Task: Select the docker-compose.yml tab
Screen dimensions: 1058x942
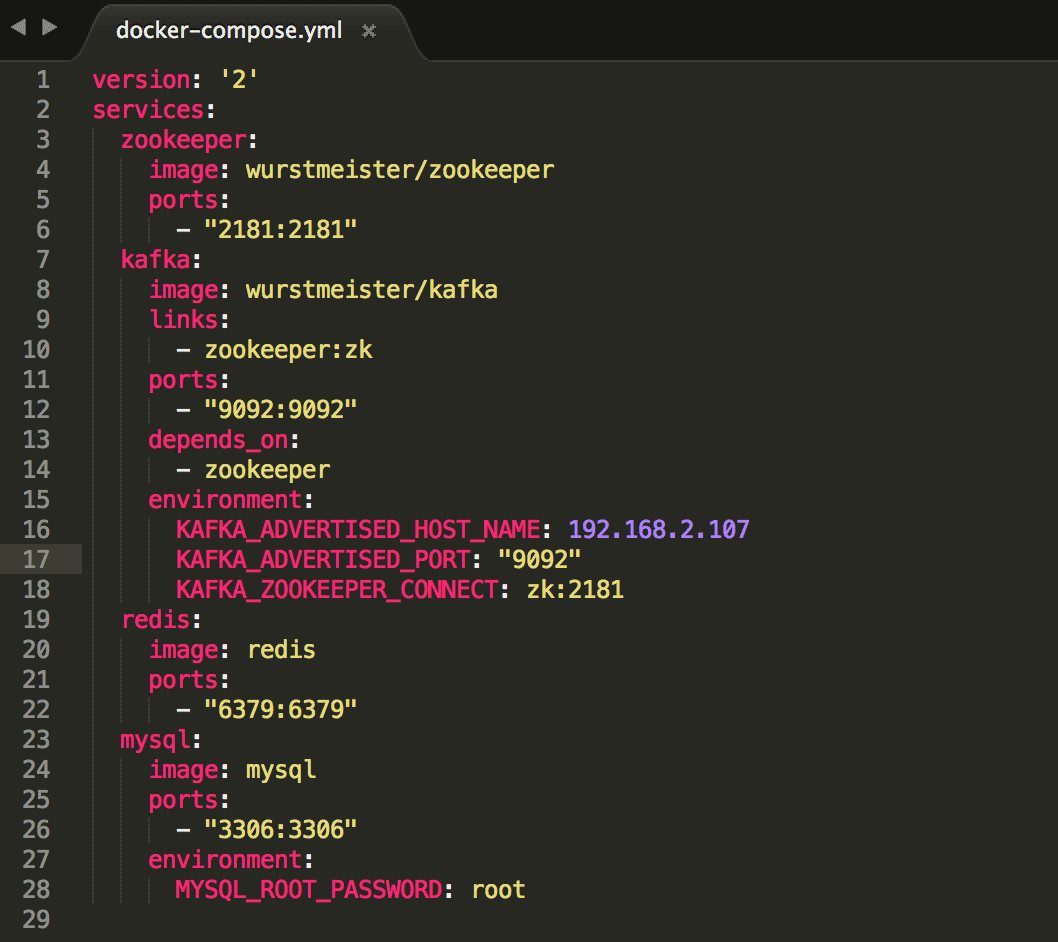Action: pos(229,30)
